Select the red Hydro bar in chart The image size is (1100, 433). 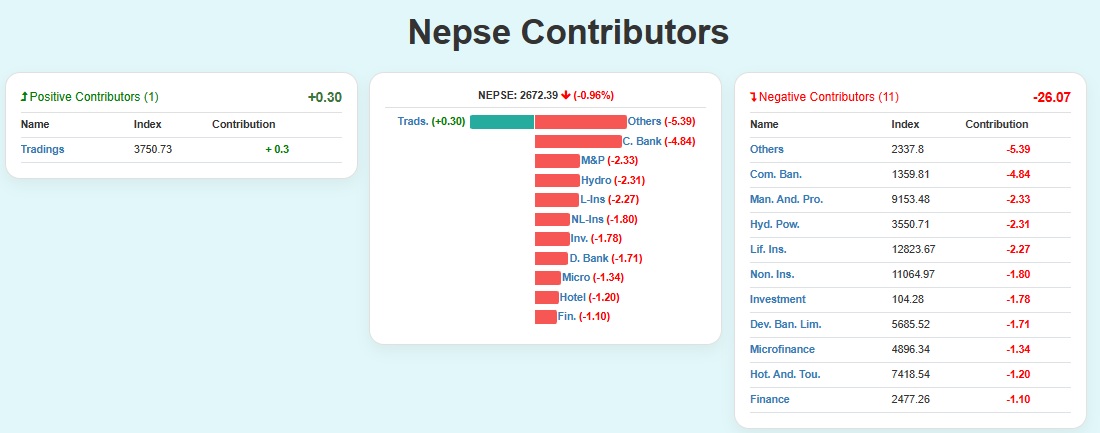[x=557, y=180]
